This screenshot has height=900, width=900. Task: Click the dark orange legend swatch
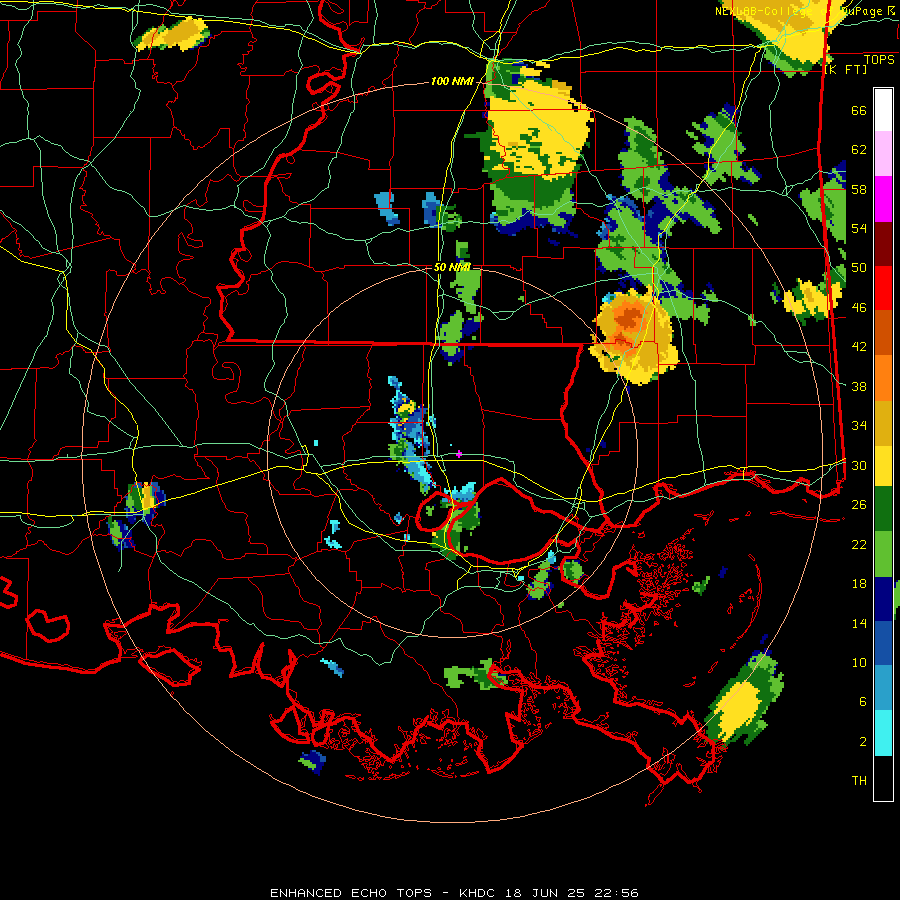(883, 333)
